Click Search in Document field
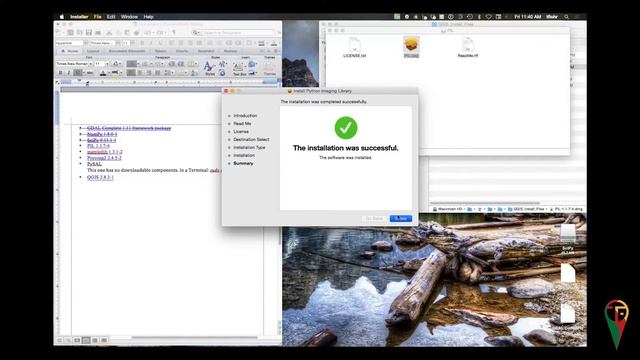This screenshot has width=640, height=360. point(233,32)
